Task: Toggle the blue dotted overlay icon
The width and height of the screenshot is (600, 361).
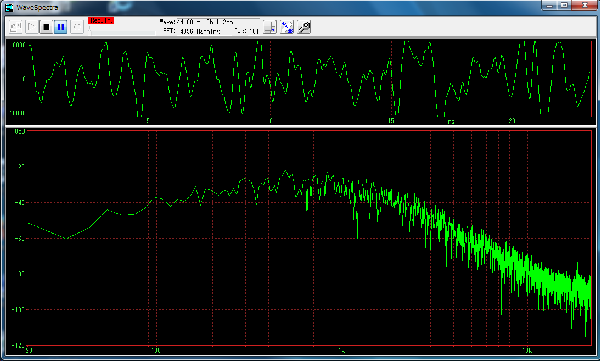Action: point(287,27)
